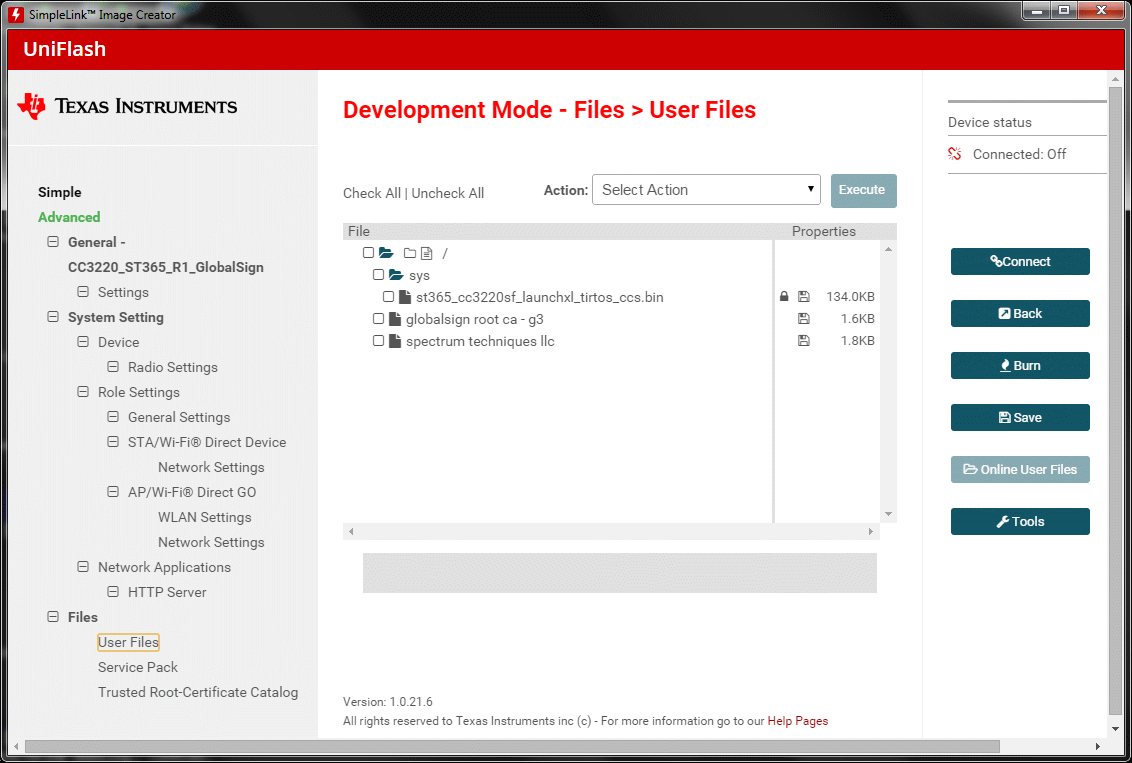Tick checkbox for globalsign root ca - g3
1132x763 pixels.
(378, 318)
